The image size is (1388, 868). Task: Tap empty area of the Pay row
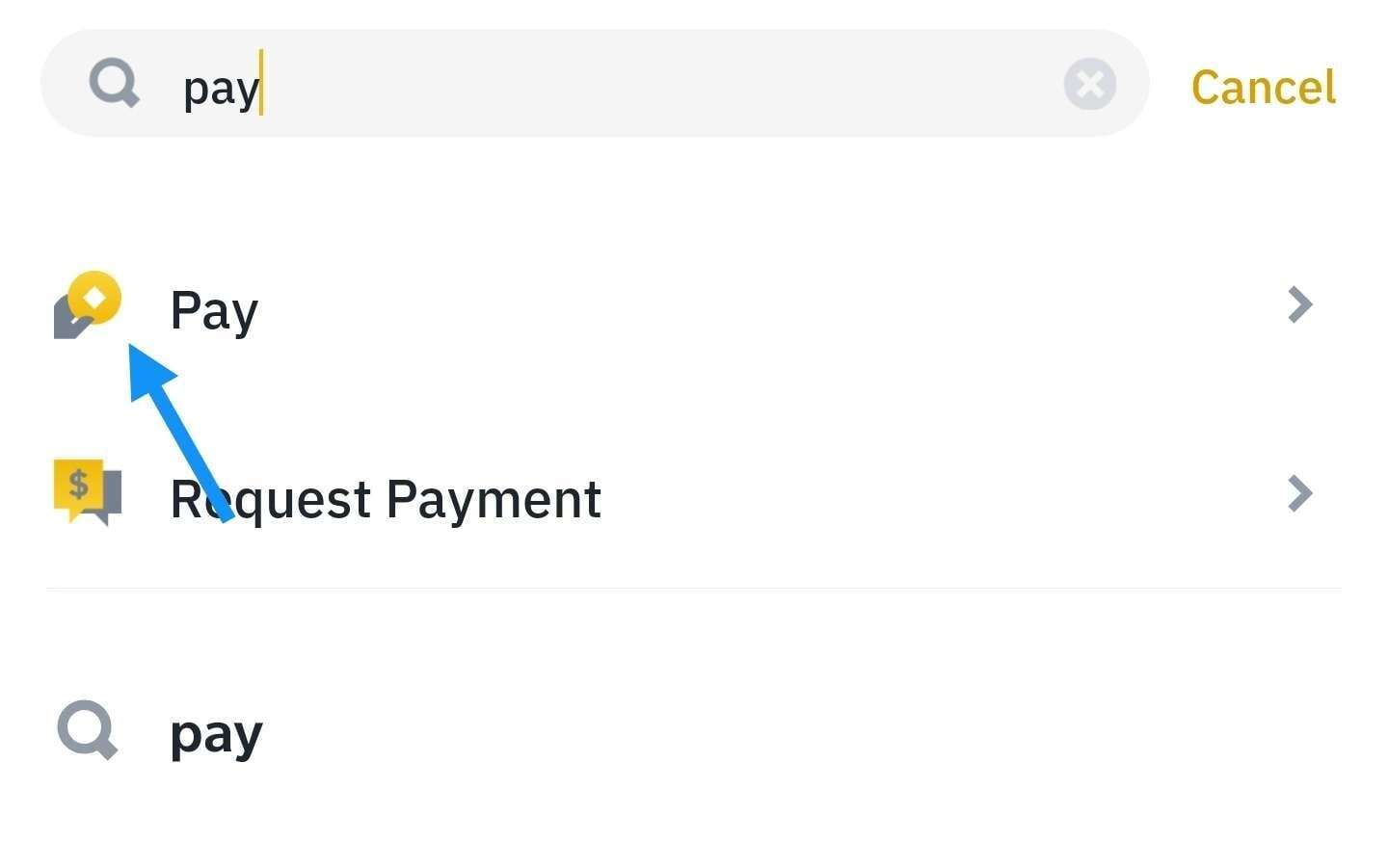(771, 308)
